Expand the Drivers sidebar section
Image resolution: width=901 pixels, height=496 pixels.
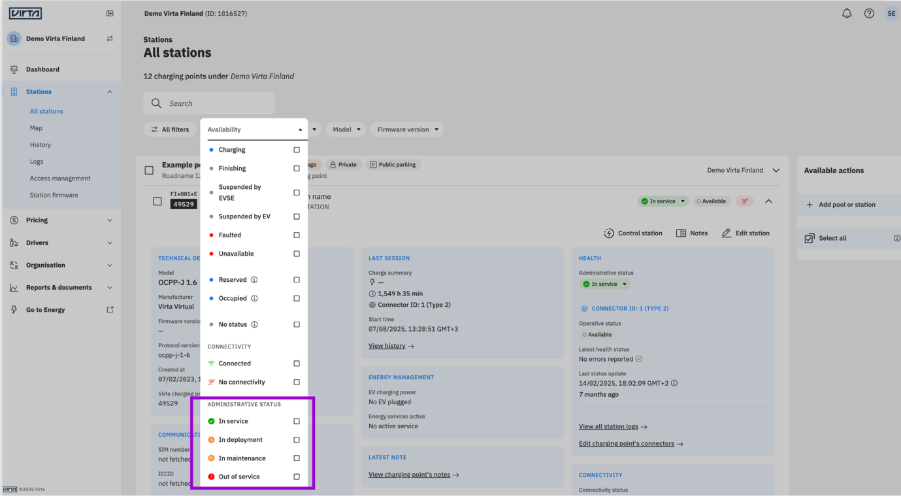(109, 243)
